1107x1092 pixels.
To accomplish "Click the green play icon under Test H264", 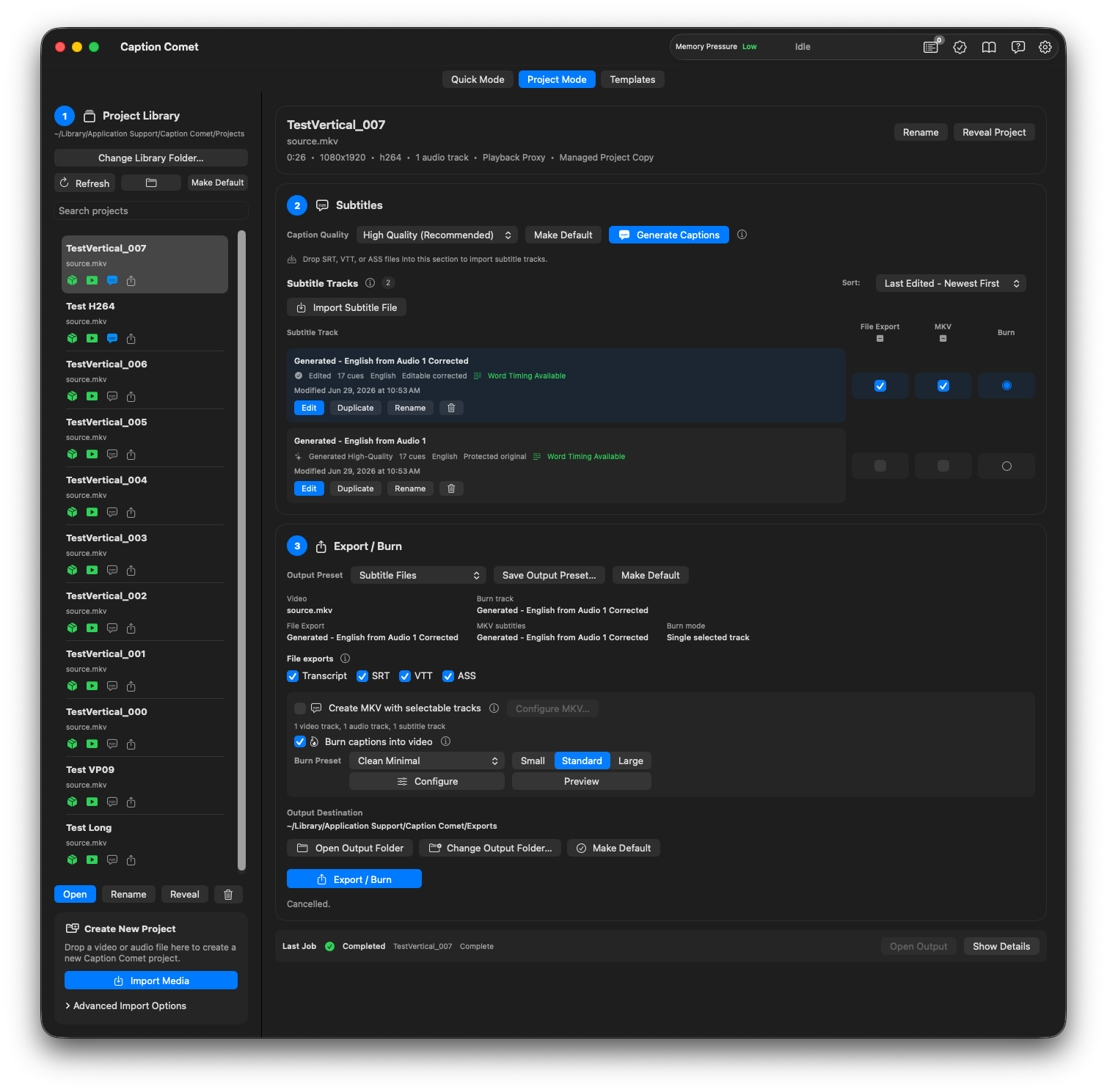I will (92, 338).
